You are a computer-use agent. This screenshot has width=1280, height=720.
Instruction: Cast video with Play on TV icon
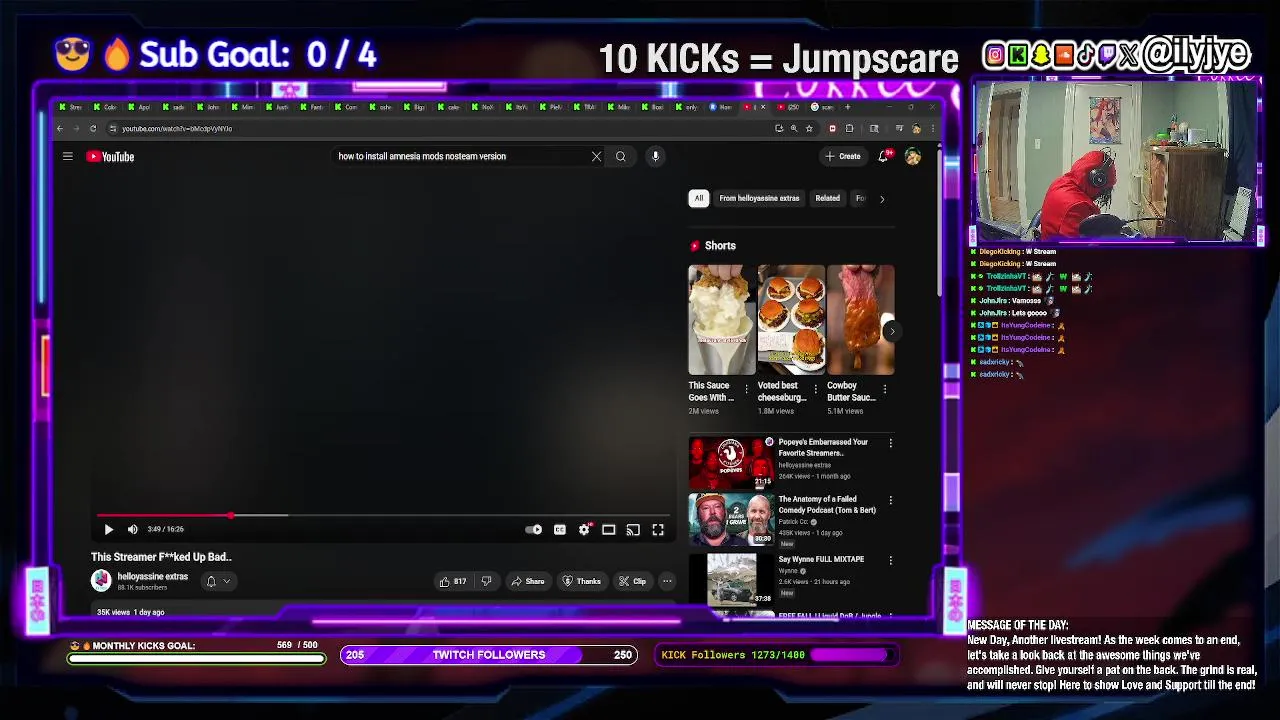pos(633,530)
